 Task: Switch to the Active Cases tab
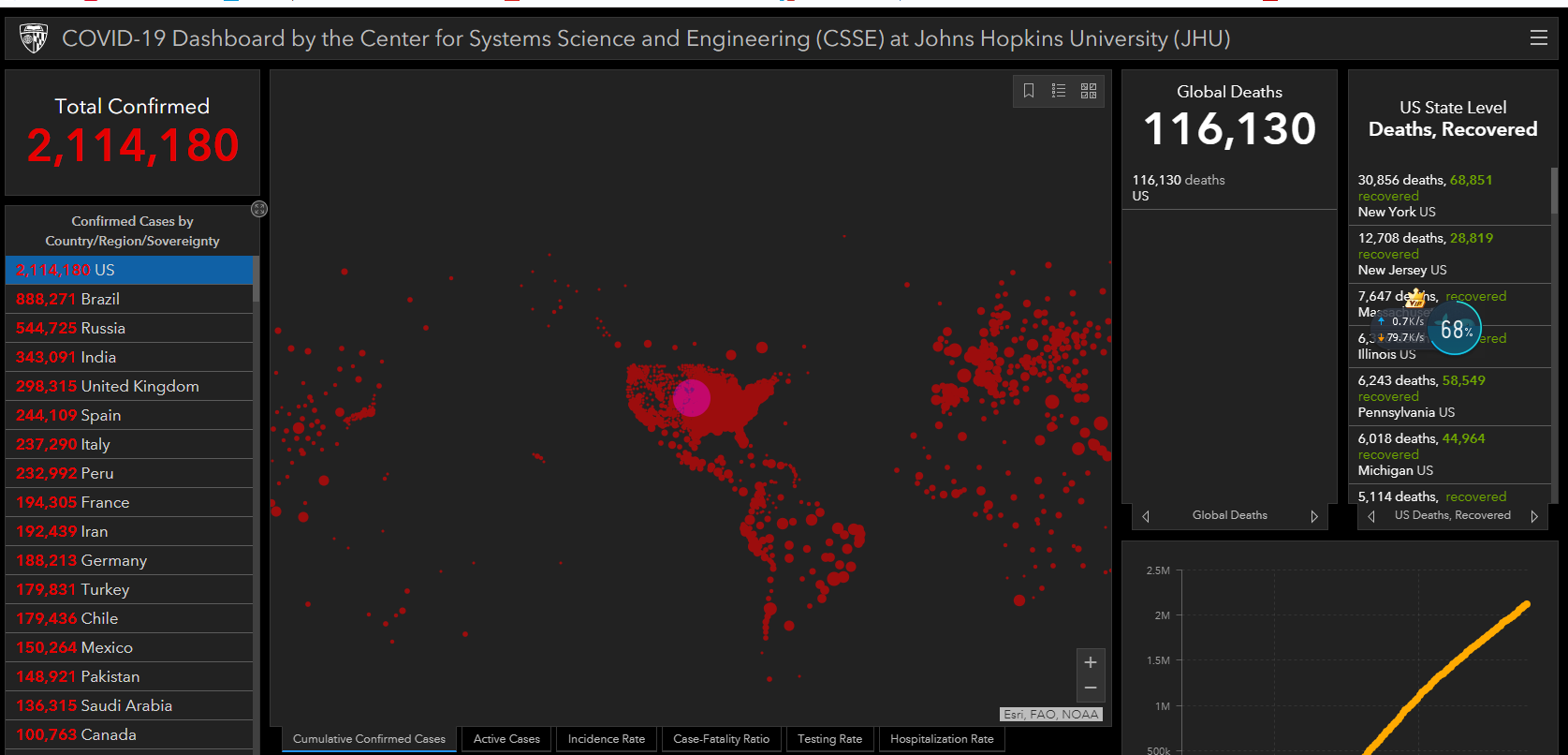point(506,739)
